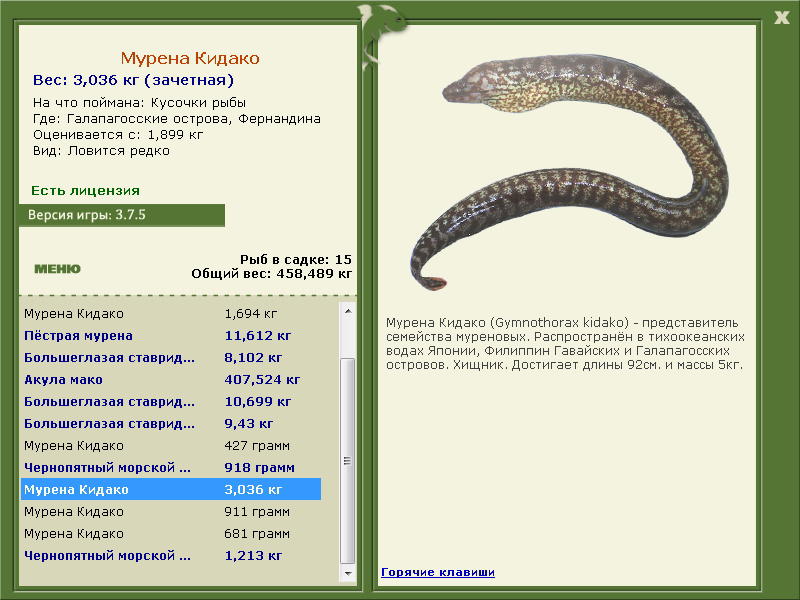Image resolution: width=800 pixels, height=600 pixels.
Task: Click the chameleon logo icon
Action: pyautogui.click(x=380, y=35)
